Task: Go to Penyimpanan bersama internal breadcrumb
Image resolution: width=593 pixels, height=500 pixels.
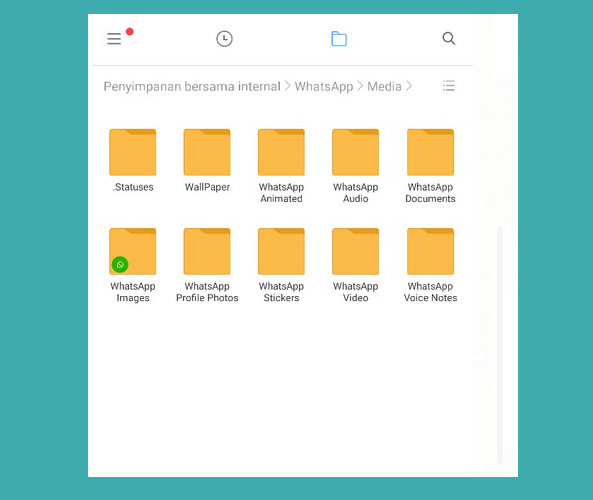Action: pos(192,87)
